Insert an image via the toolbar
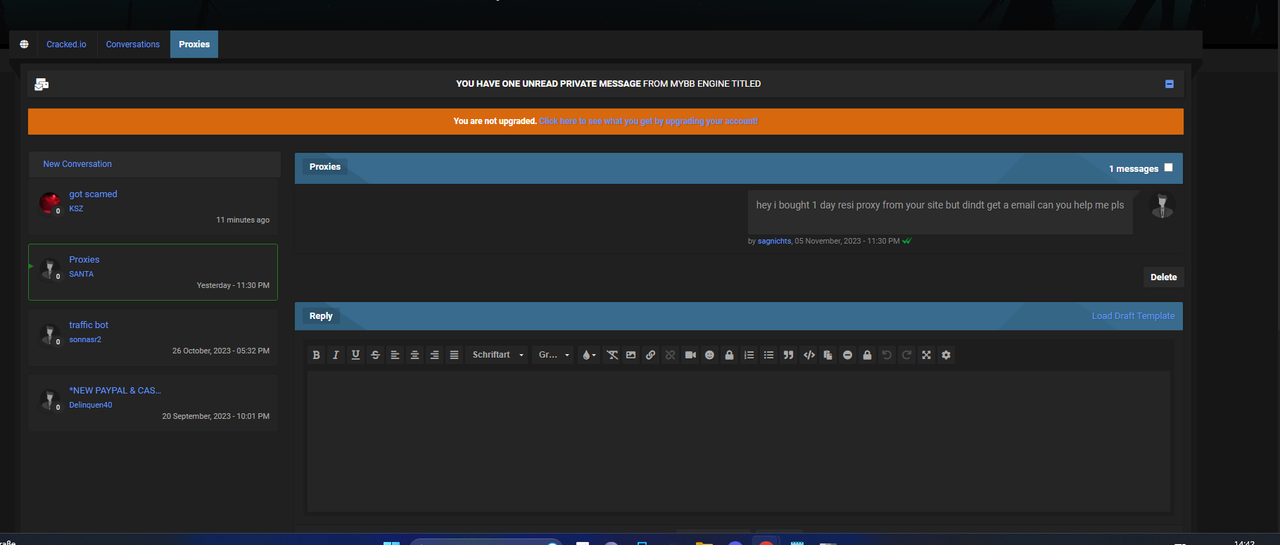1280x545 pixels. tap(631, 355)
